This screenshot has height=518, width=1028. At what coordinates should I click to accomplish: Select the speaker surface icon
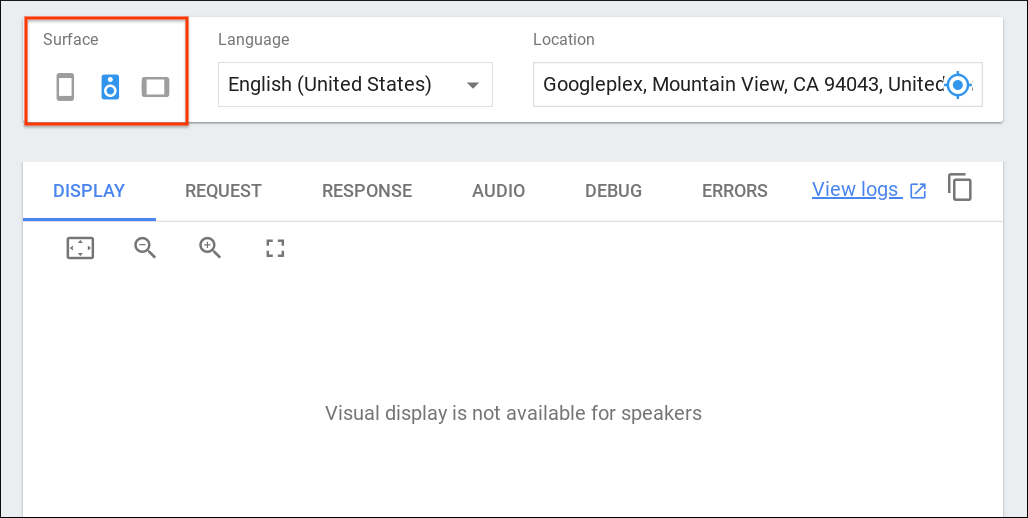[110, 87]
